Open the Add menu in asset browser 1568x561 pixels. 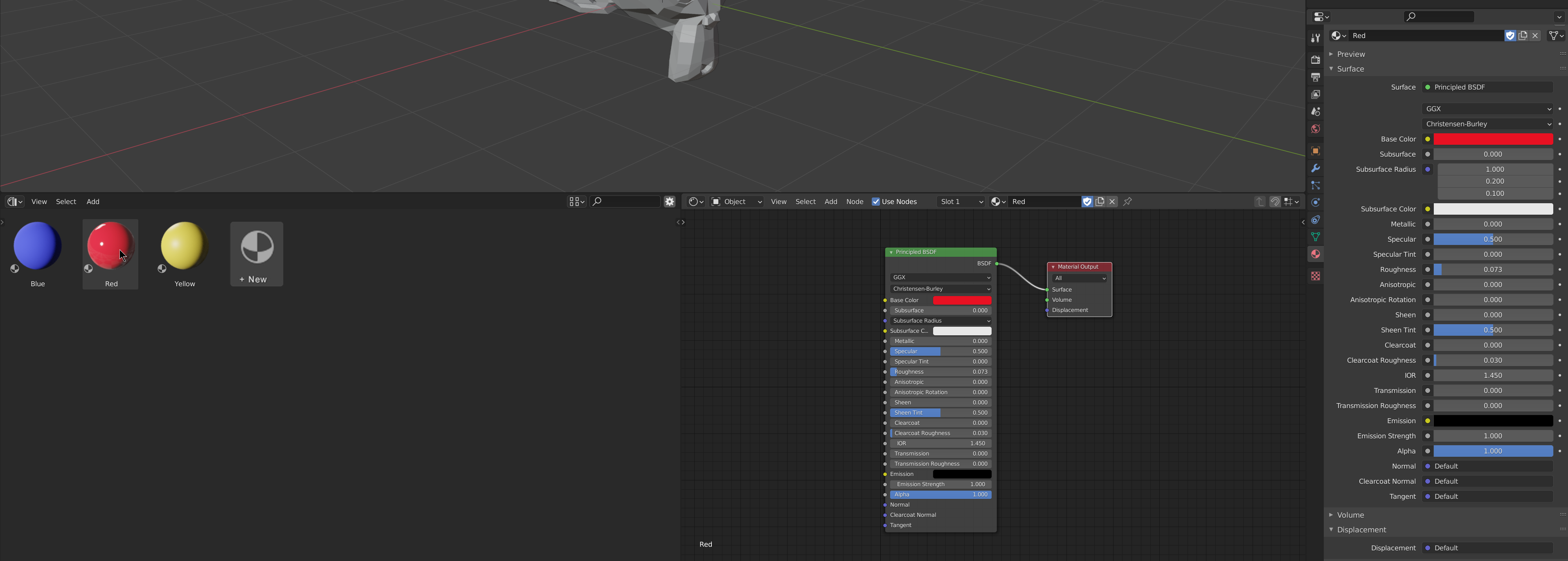(92, 202)
